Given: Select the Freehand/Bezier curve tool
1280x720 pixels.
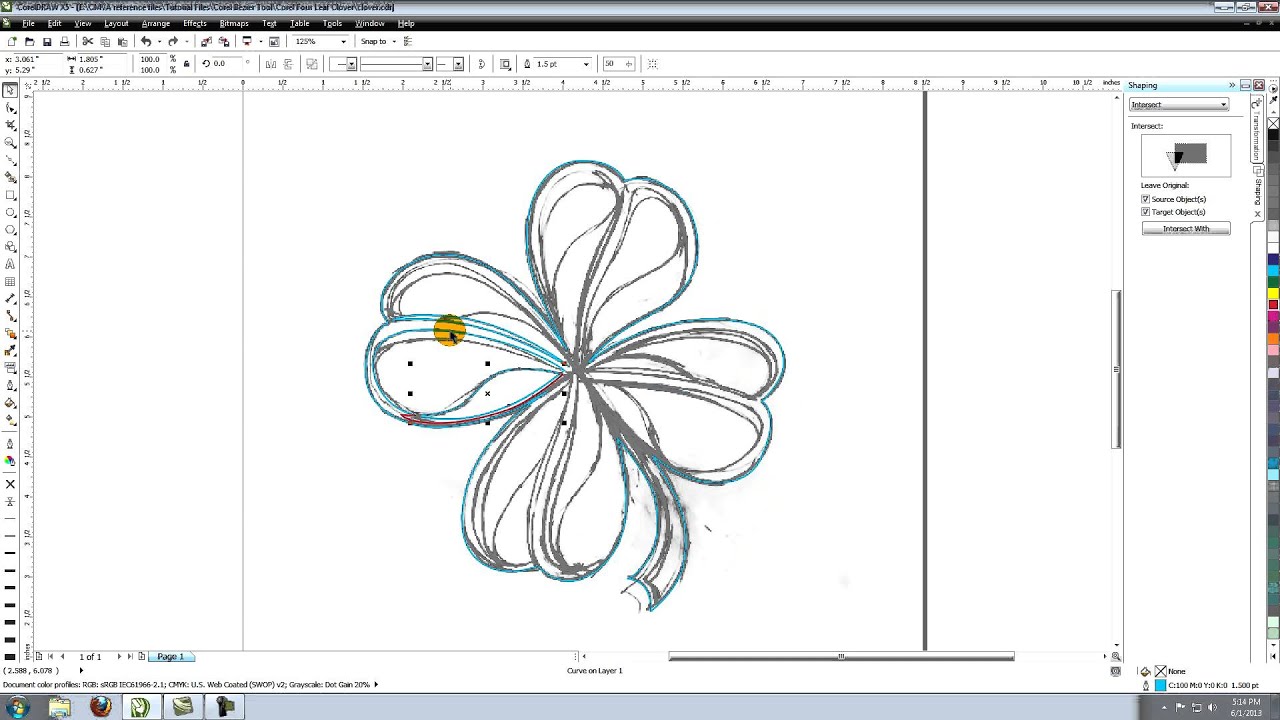Looking at the screenshot, I should point(11,160).
